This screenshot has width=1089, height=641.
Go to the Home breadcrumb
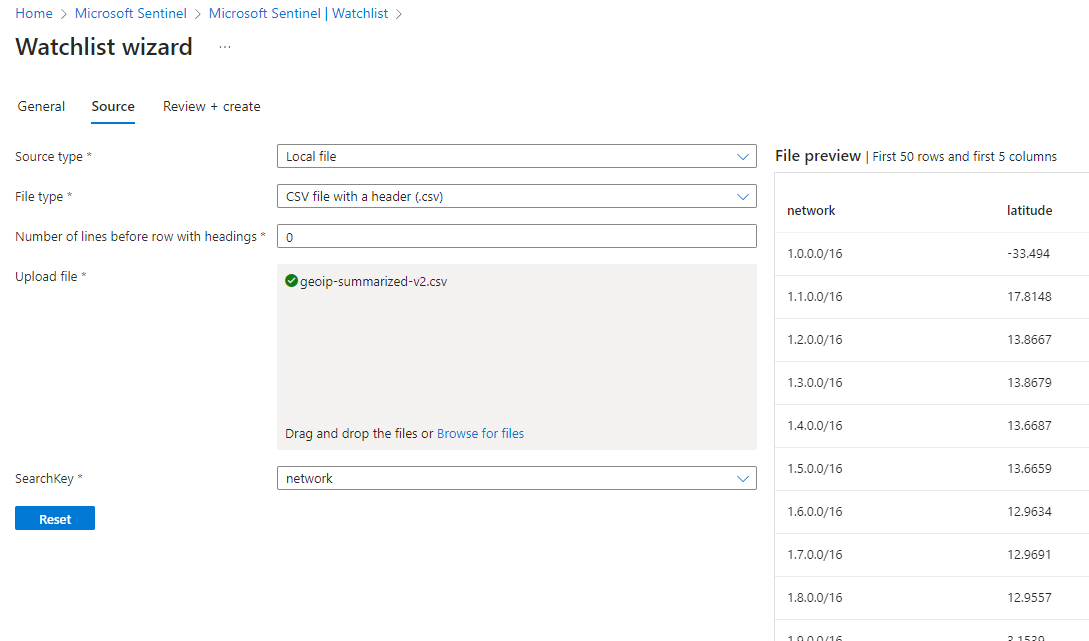34,13
